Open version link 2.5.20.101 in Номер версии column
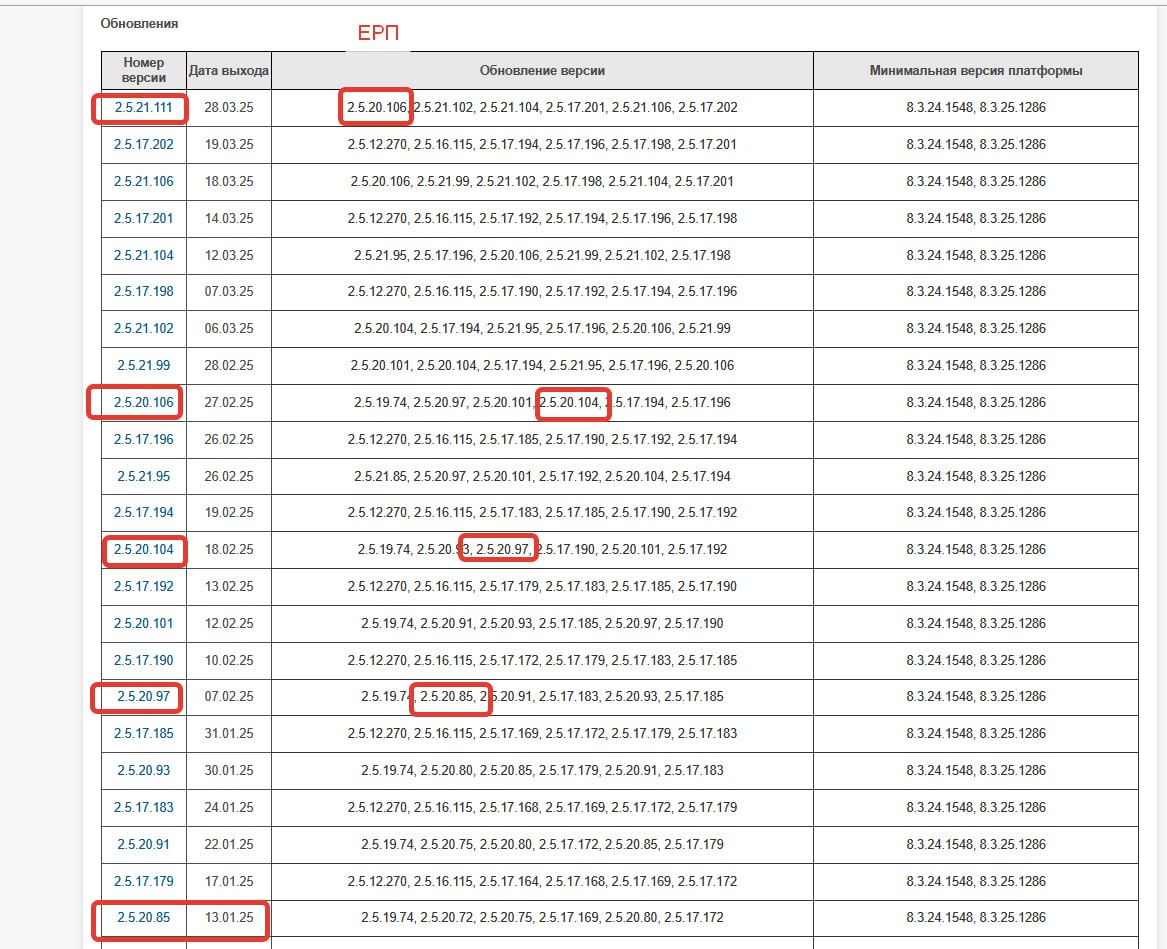The image size is (1167, 949). tap(143, 624)
